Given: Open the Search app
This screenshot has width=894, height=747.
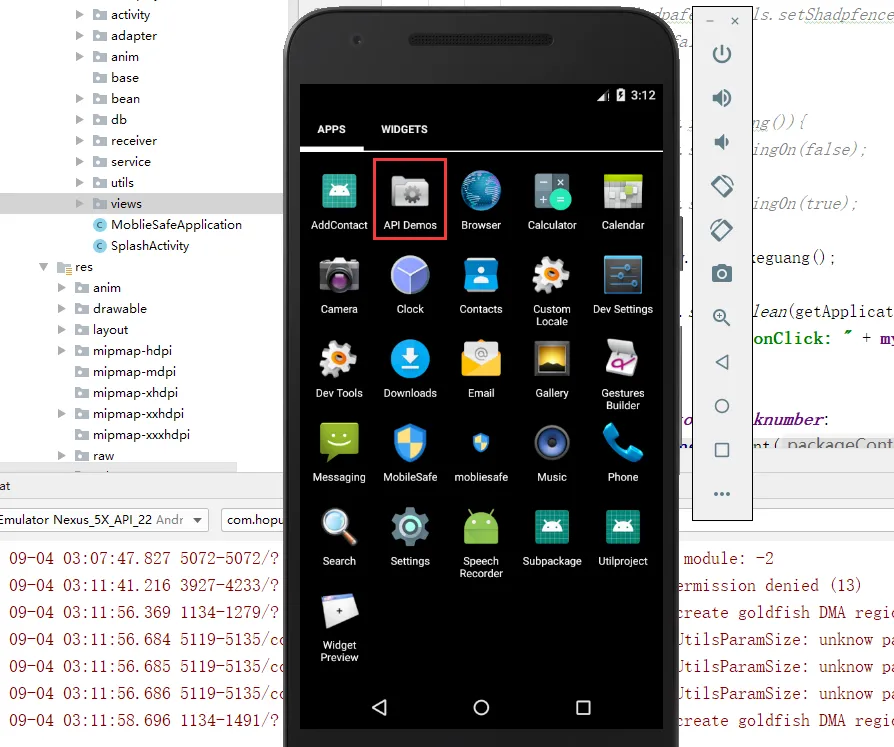Looking at the screenshot, I should coord(339,536).
